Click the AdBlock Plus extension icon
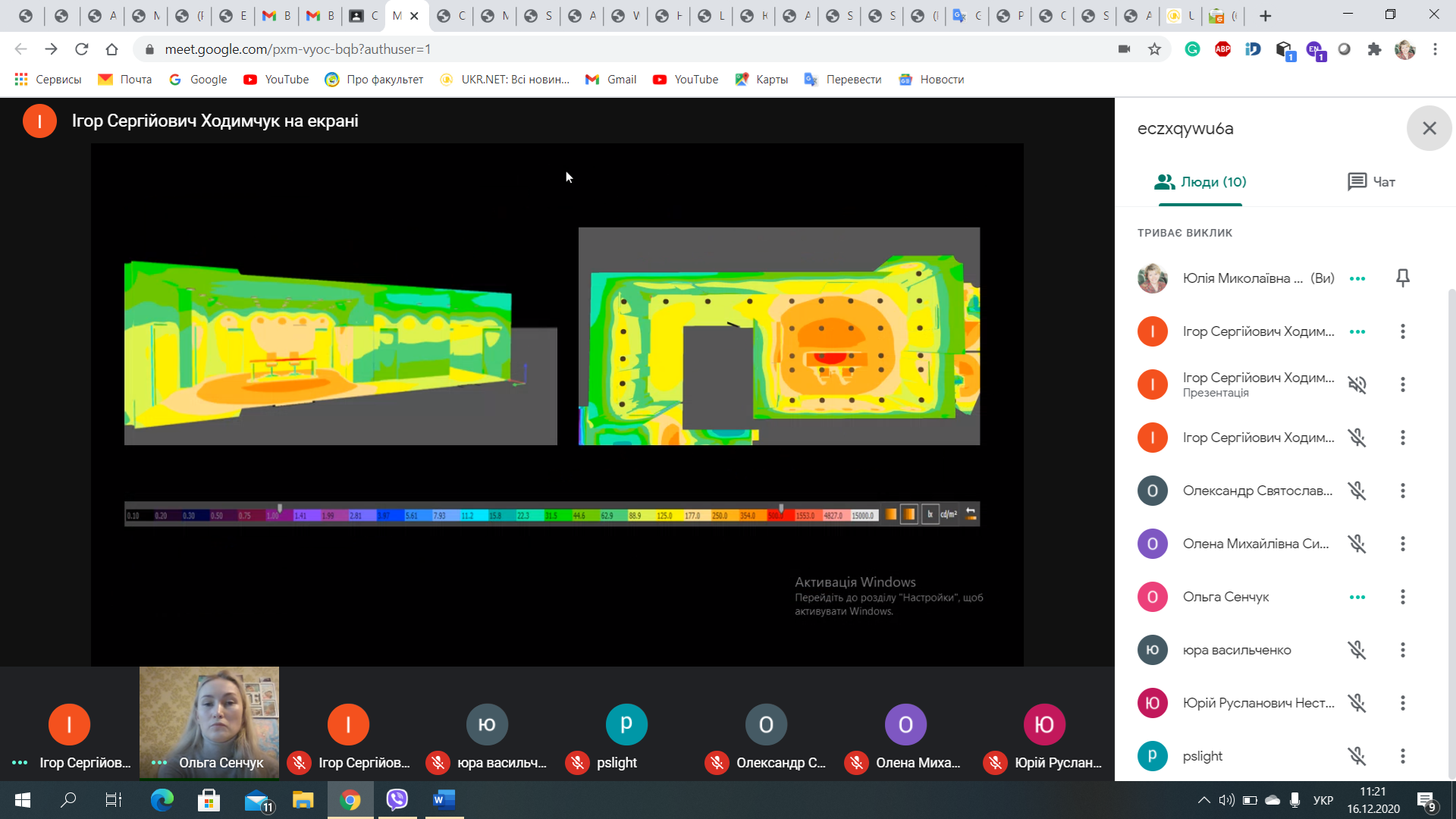Image resolution: width=1456 pixels, height=819 pixels. [x=1222, y=49]
